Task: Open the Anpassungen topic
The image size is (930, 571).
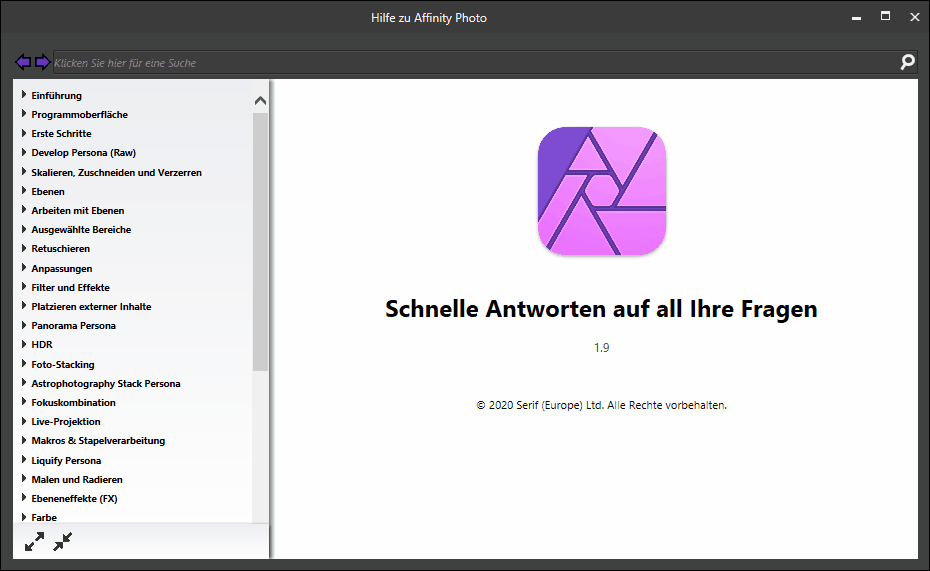Action: coord(62,269)
